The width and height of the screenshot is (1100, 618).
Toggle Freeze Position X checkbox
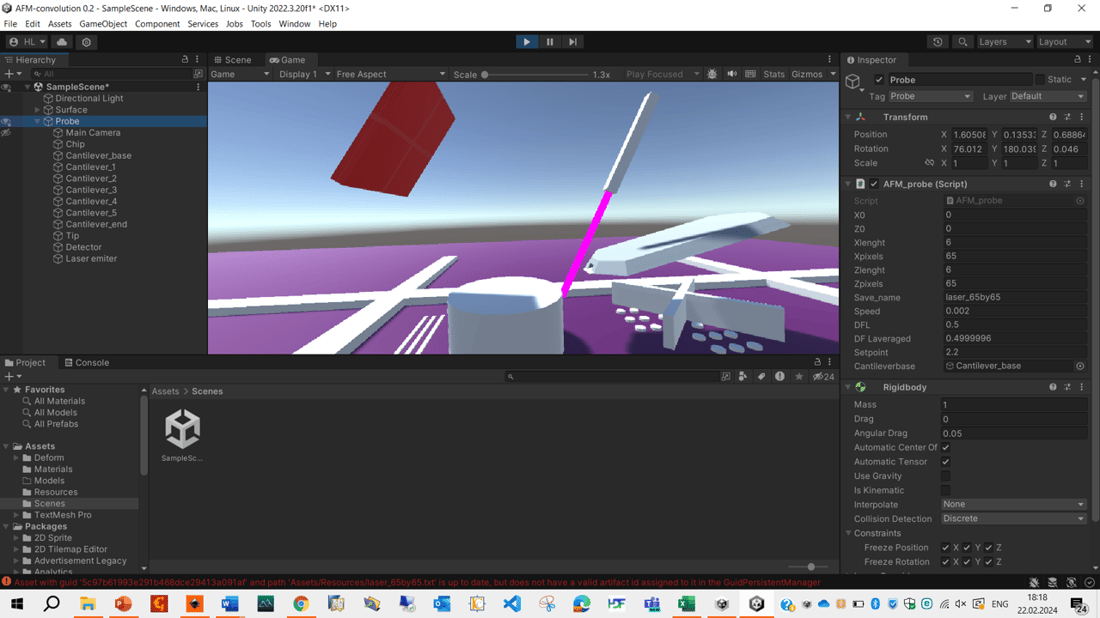point(946,548)
